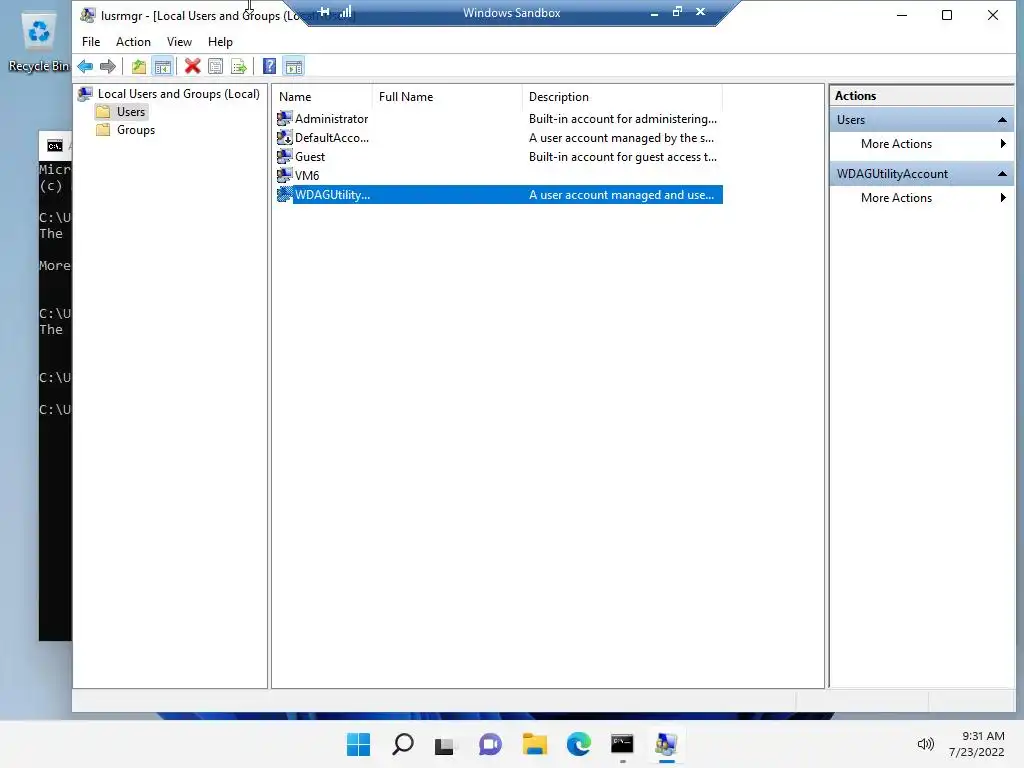Open taskbar Search
1024x768 pixels.
(x=402, y=744)
